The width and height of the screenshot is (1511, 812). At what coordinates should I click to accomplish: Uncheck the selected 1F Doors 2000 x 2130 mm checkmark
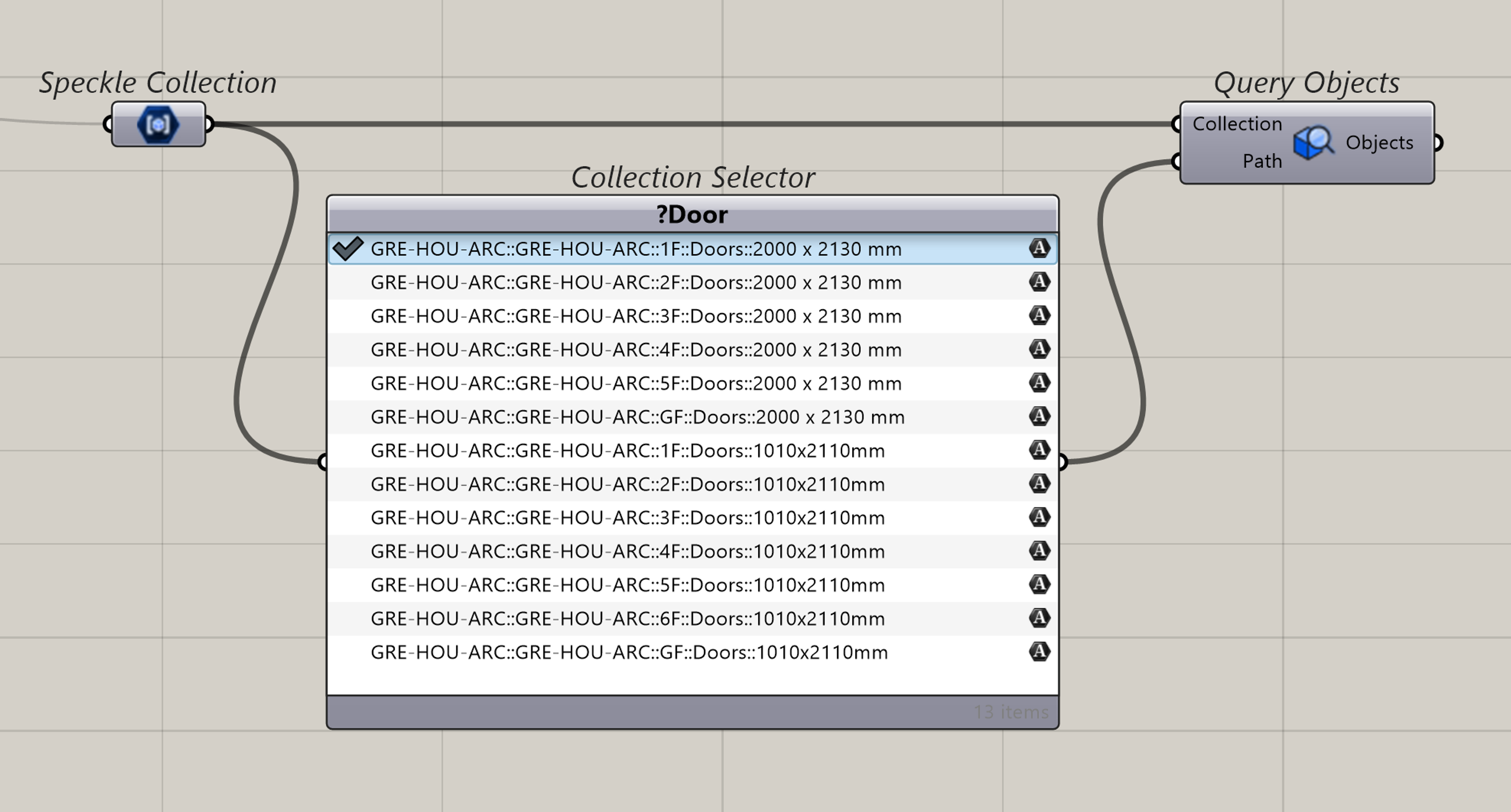click(348, 249)
